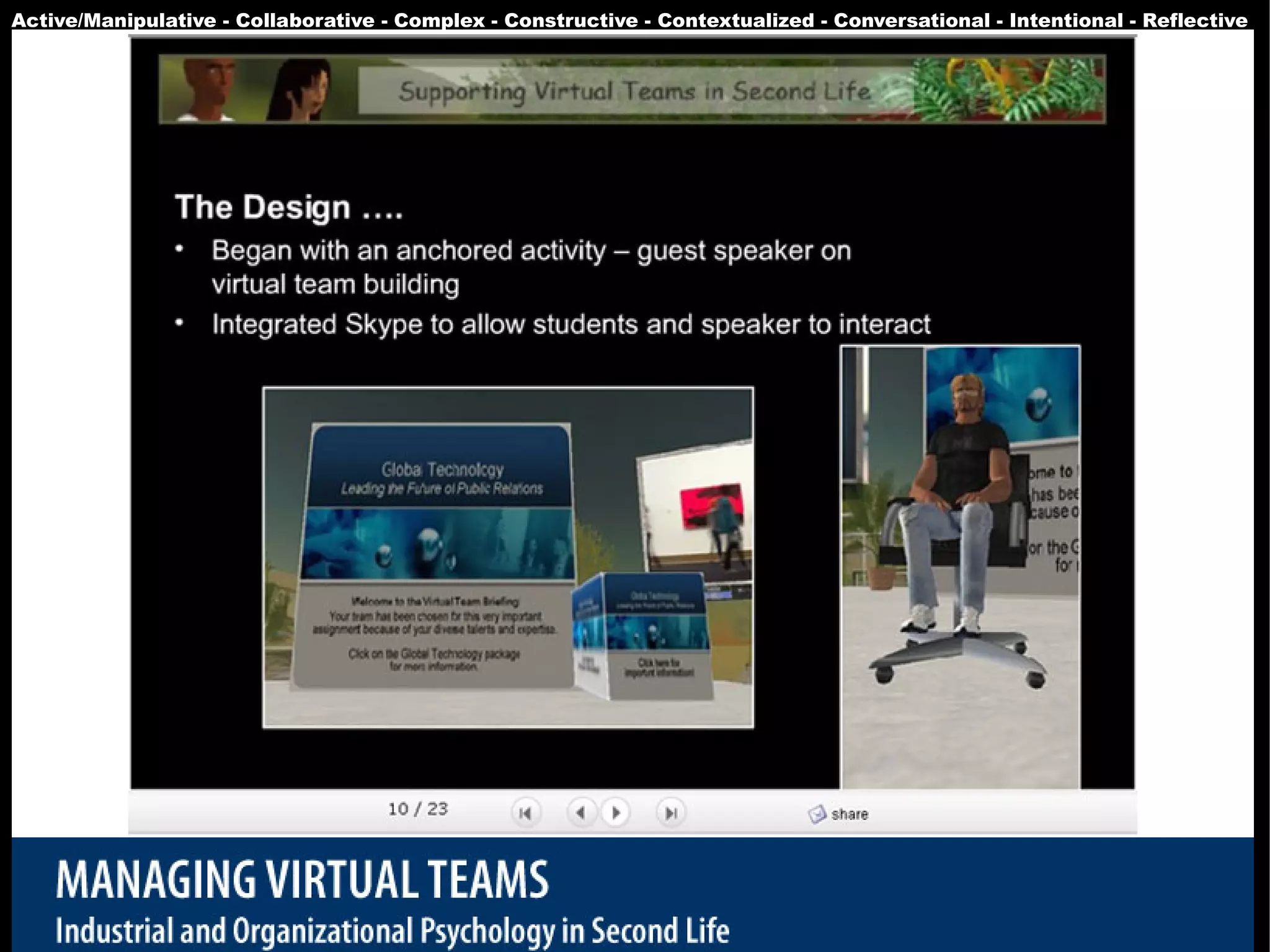
Task: Skip to the last slide
Action: point(670,812)
